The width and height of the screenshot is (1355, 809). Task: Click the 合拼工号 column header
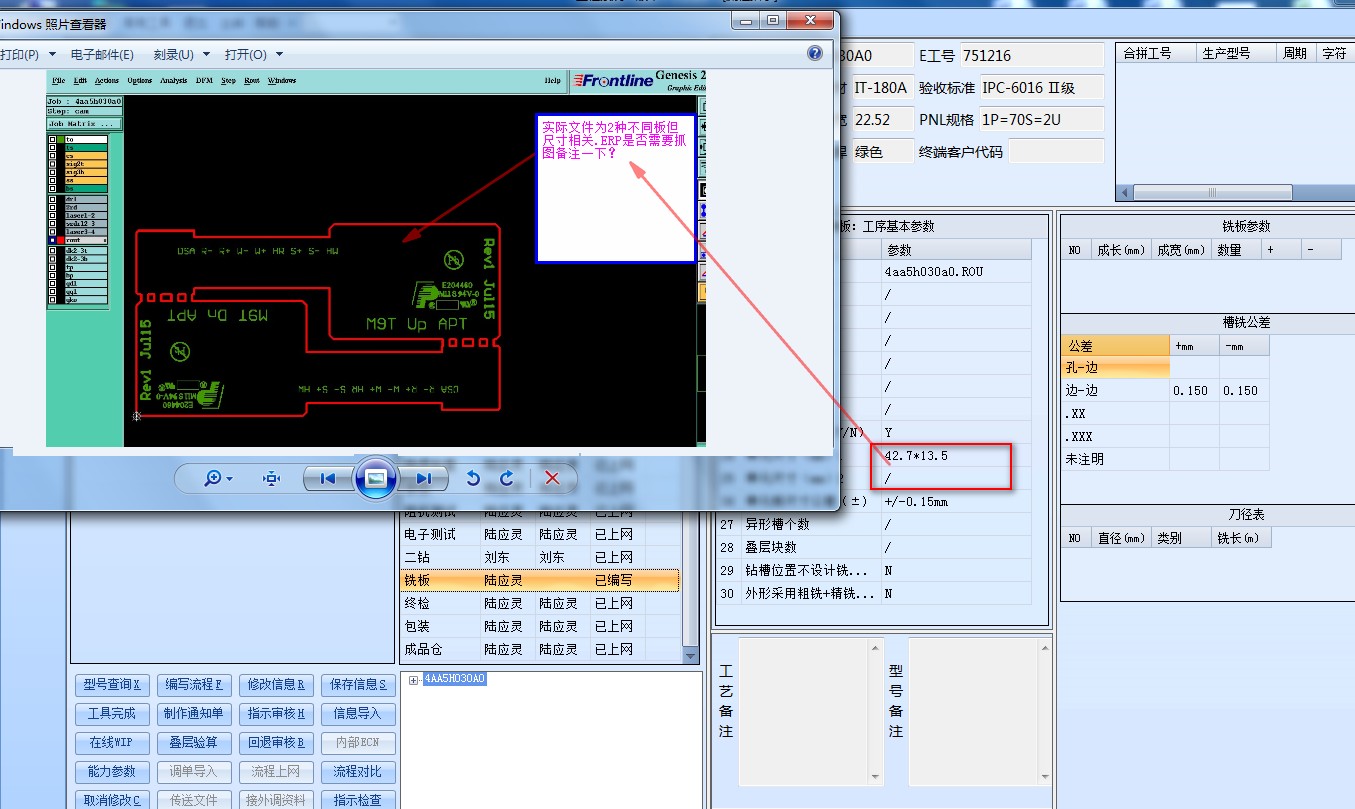(1158, 53)
